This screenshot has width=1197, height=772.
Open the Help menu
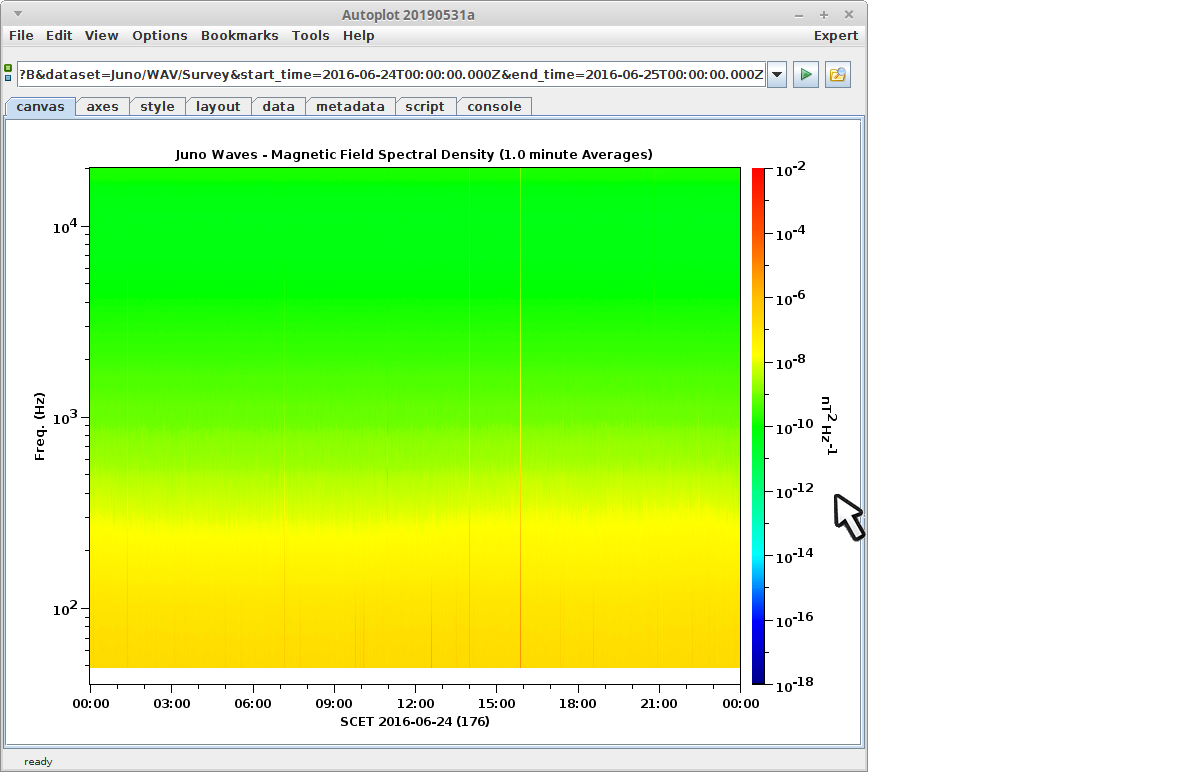click(x=358, y=36)
